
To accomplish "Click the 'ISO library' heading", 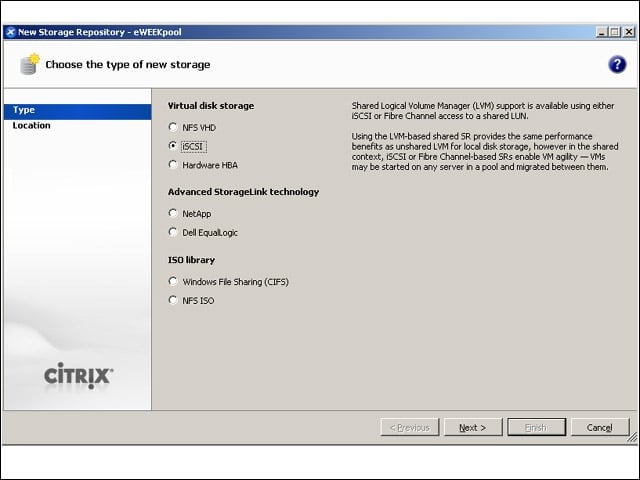I will point(191,260).
